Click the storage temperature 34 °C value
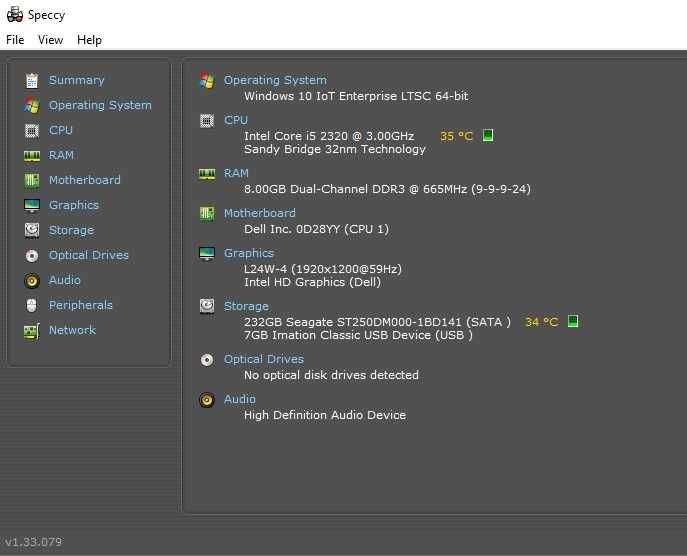This screenshot has width=687, height=556. pos(542,322)
